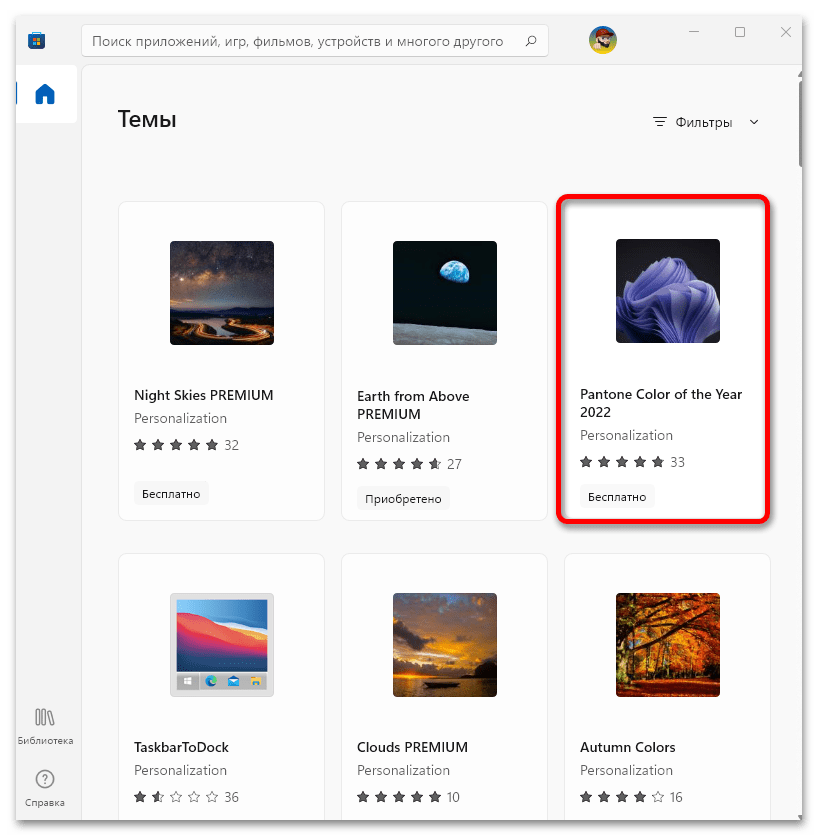Click the Microsoft Store logo icon
Viewport: 818px width, 836px height.
(x=36, y=41)
